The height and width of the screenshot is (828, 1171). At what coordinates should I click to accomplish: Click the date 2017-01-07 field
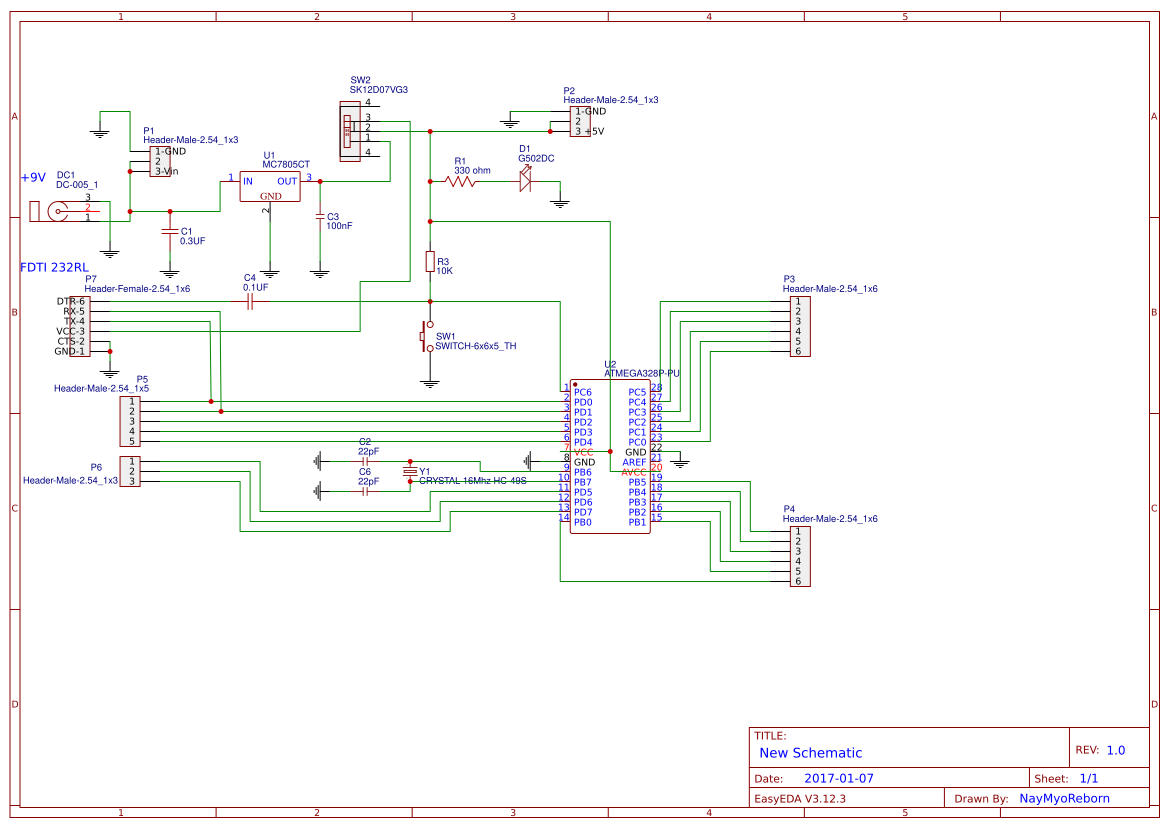[x=839, y=779]
